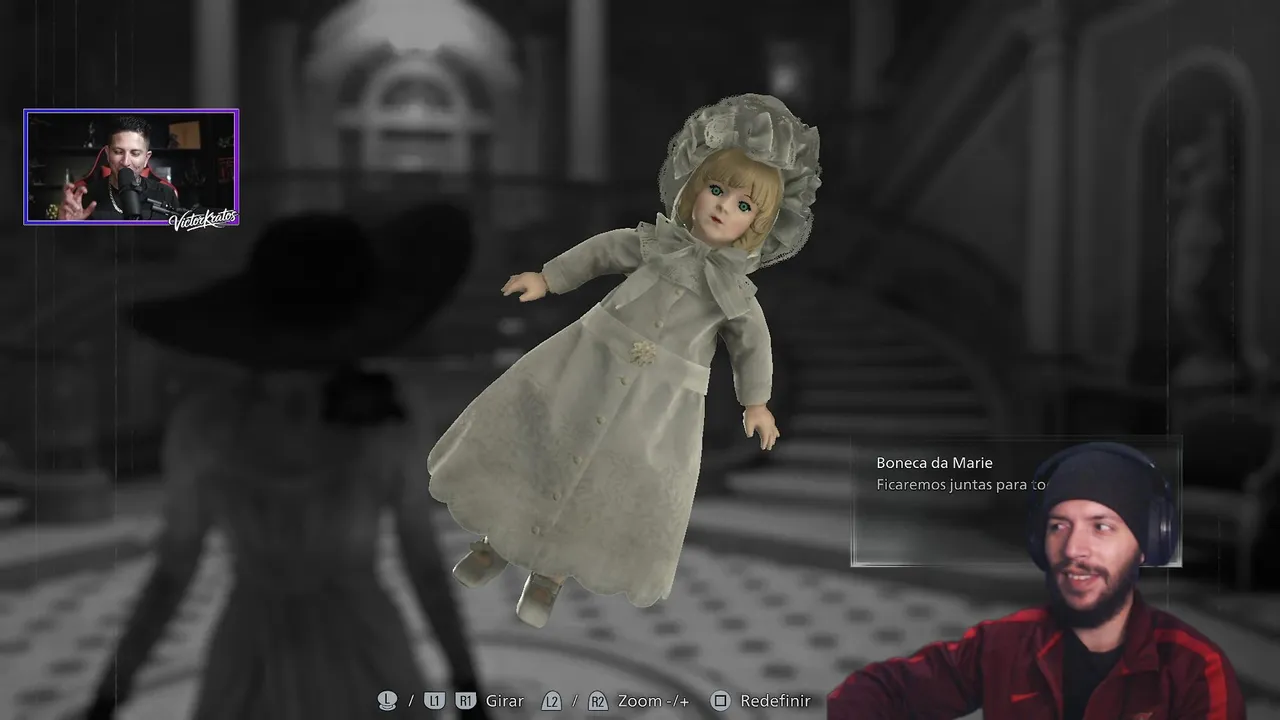Click the R2 trigger icon
Screen dimensions: 1280x720
coord(598,701)
